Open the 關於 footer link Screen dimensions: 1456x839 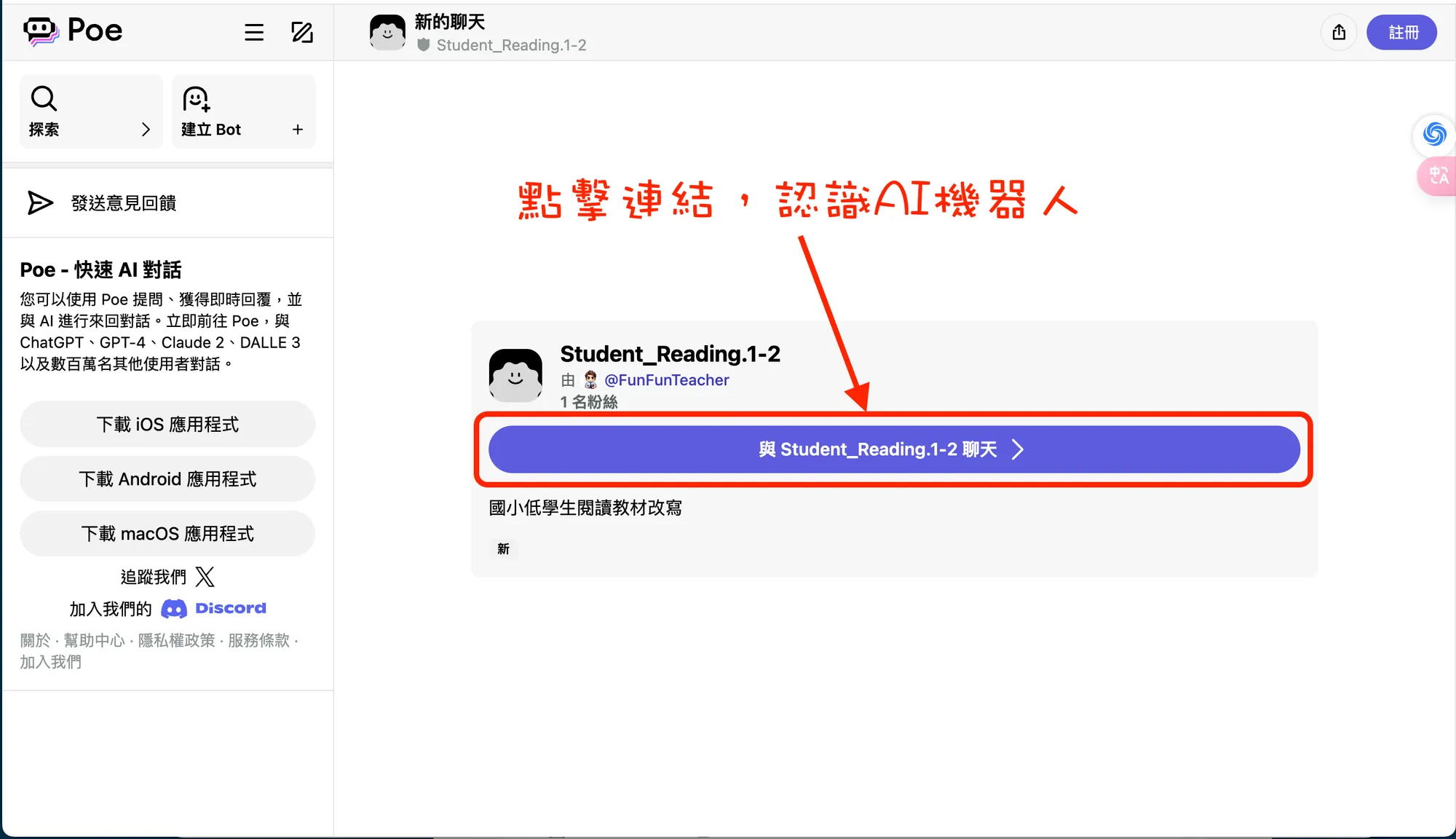coord(35,640)
